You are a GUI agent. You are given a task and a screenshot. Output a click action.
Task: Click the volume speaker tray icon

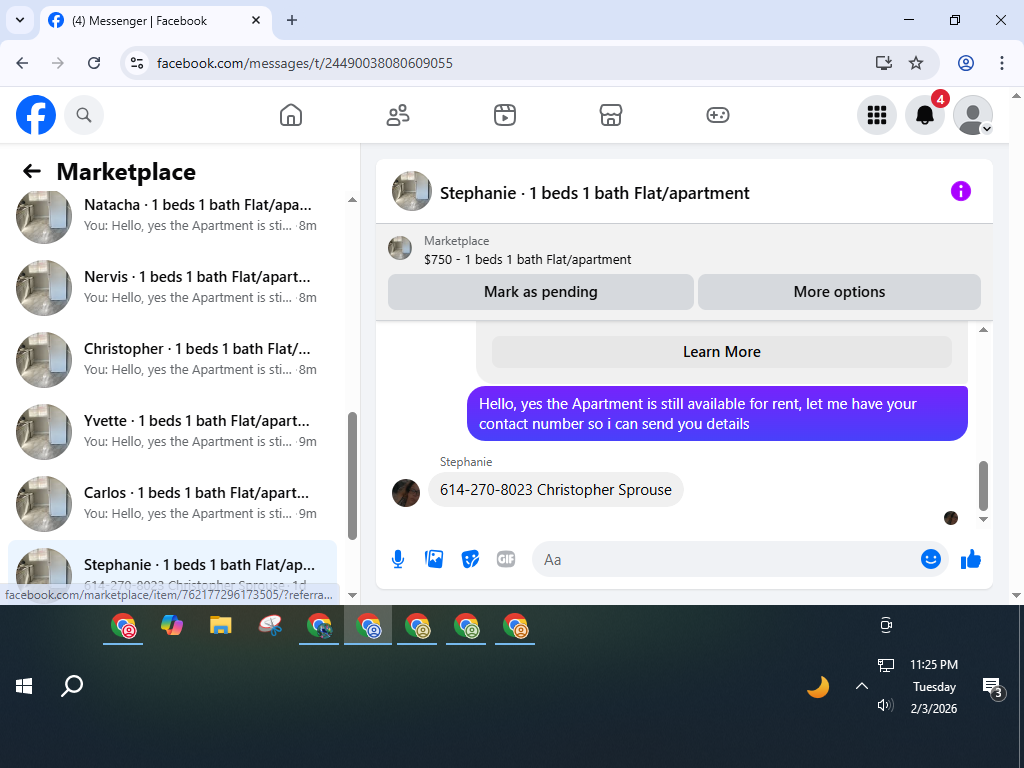coord(885,705)
